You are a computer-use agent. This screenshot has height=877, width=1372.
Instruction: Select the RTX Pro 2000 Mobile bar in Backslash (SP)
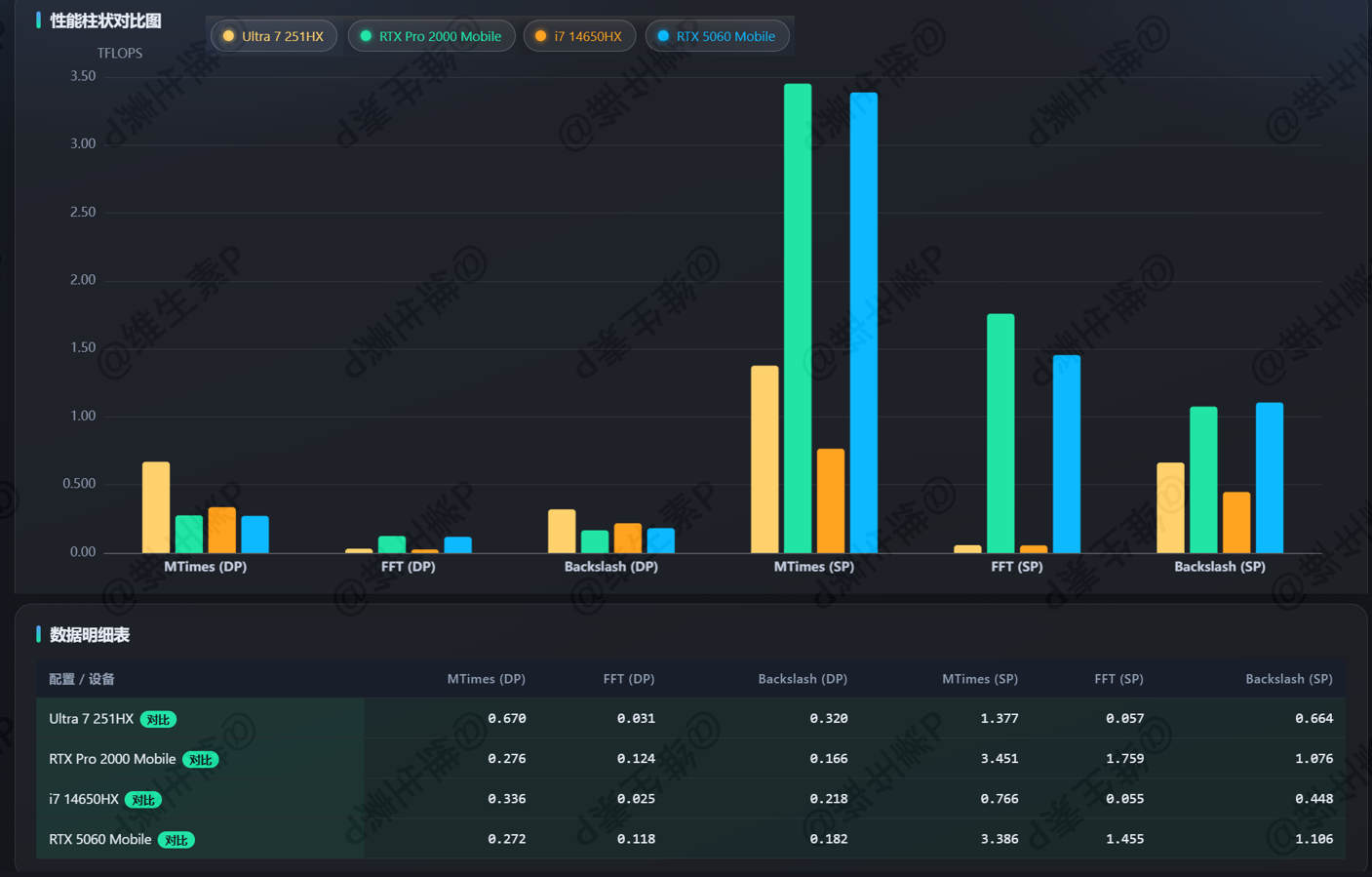coord(1203,480)
